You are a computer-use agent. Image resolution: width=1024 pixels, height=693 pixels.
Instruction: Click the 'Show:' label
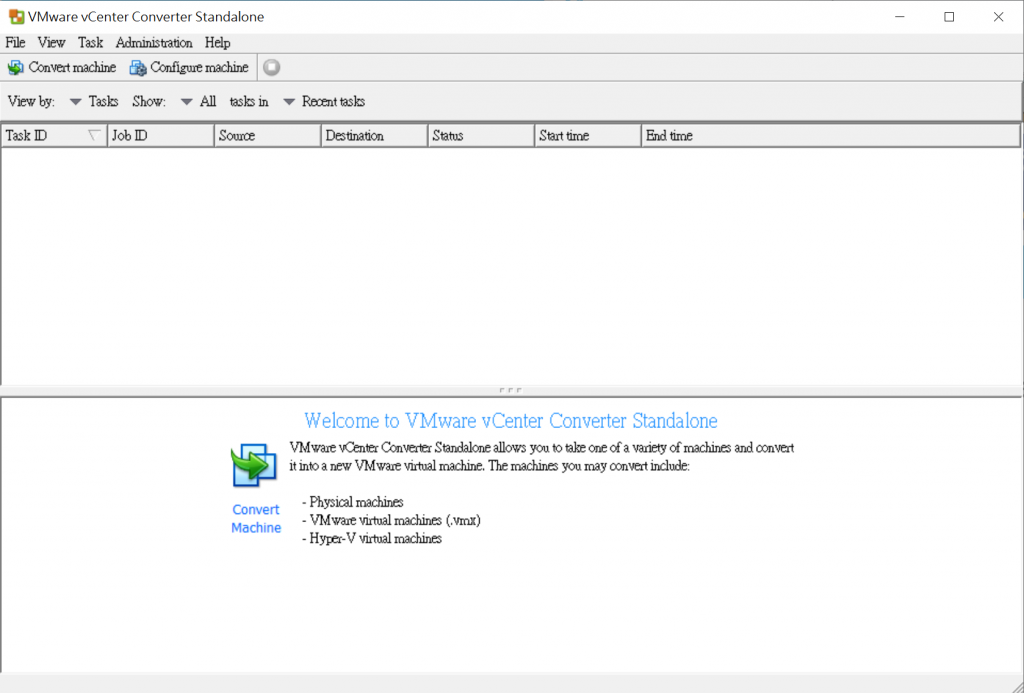click(x=149, y=101)
